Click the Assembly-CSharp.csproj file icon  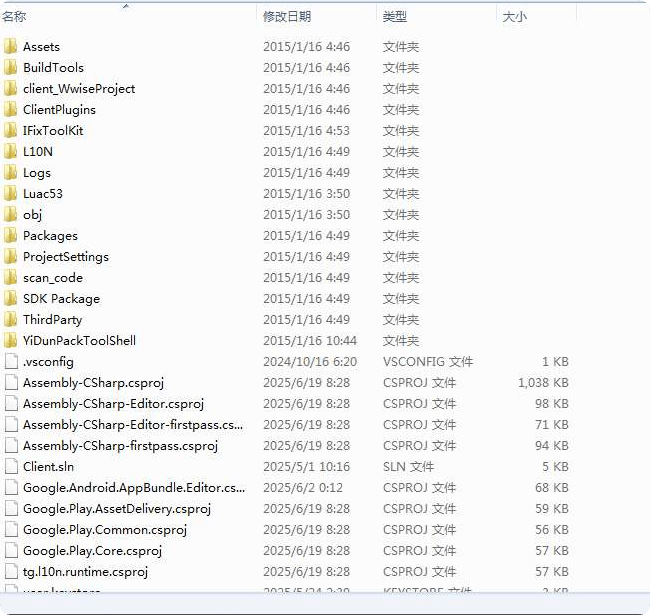pyautogui.click(x=11, y=383)
